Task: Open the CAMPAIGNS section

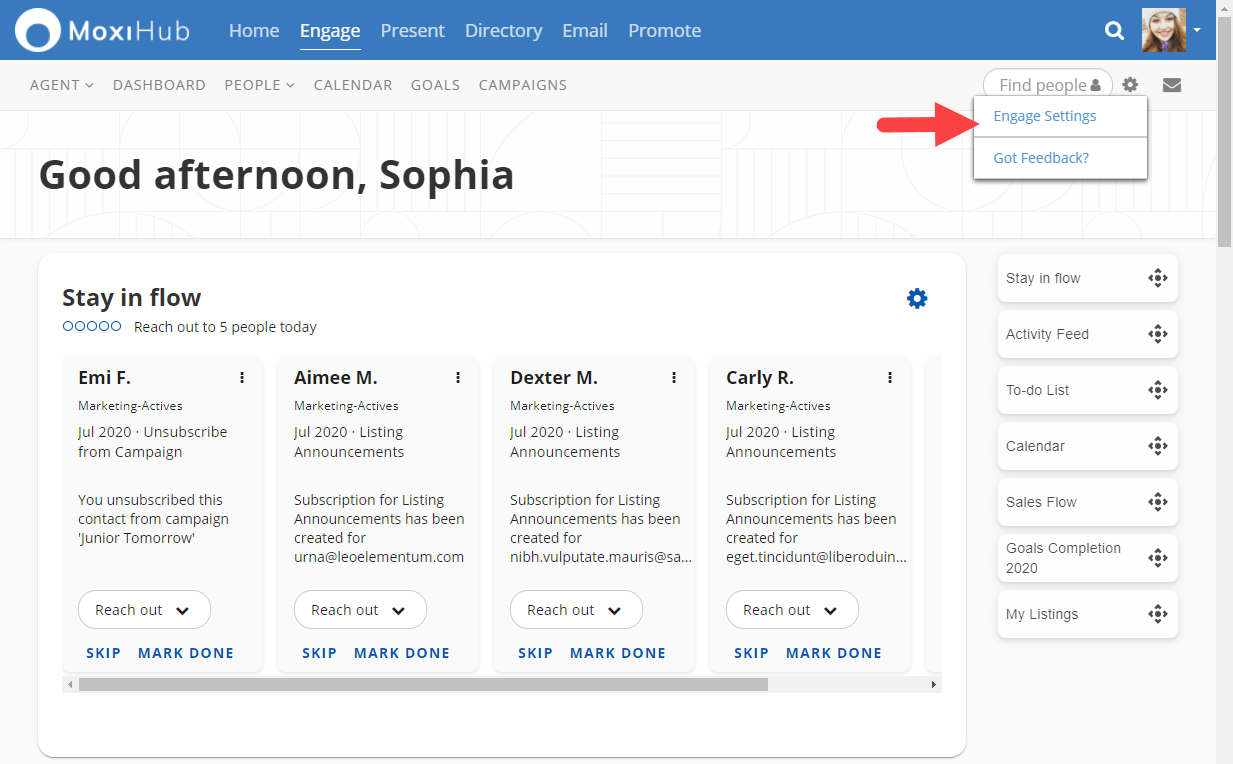Action: click(522, 85)
